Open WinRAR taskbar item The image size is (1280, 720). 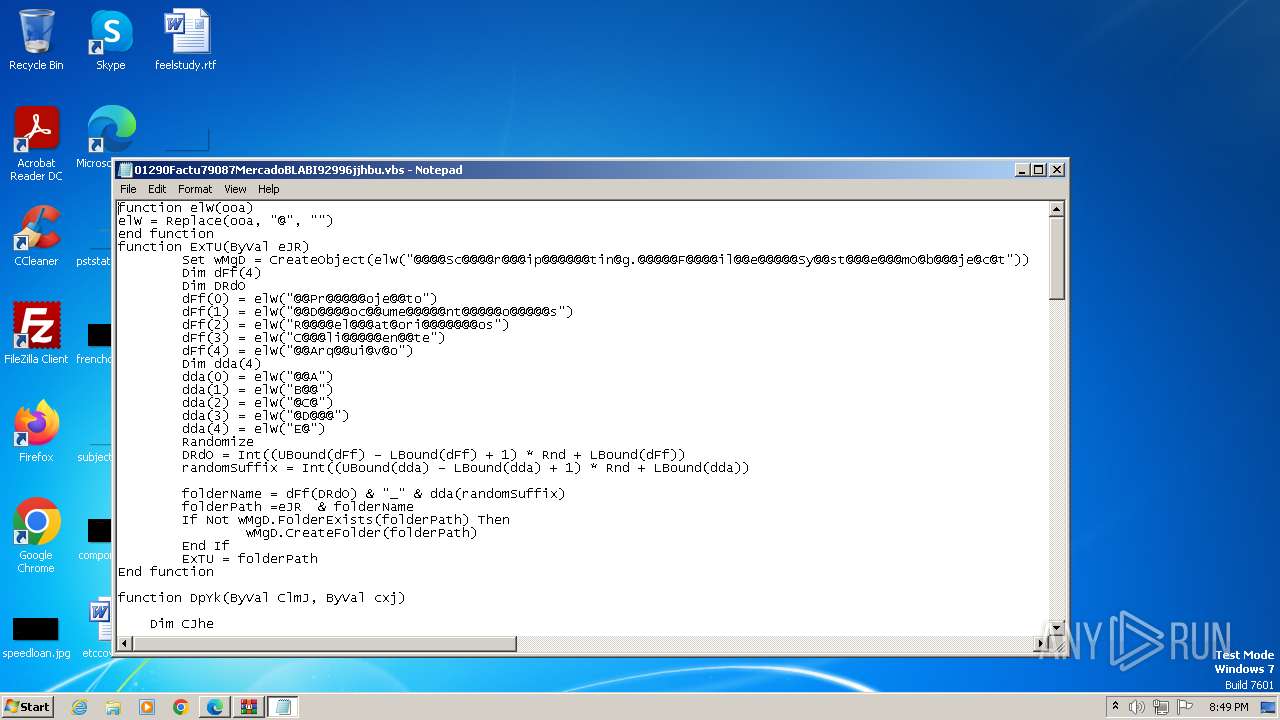pos(249,707)
